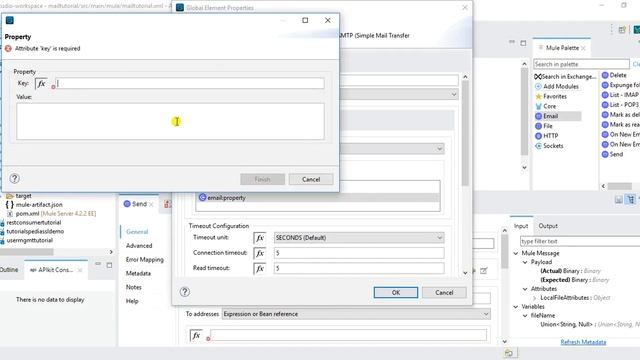Image resolution: width=640 pixels, height=360 pixels.
Task: Collapse the Variables tree node
Action: click(516, 307)
